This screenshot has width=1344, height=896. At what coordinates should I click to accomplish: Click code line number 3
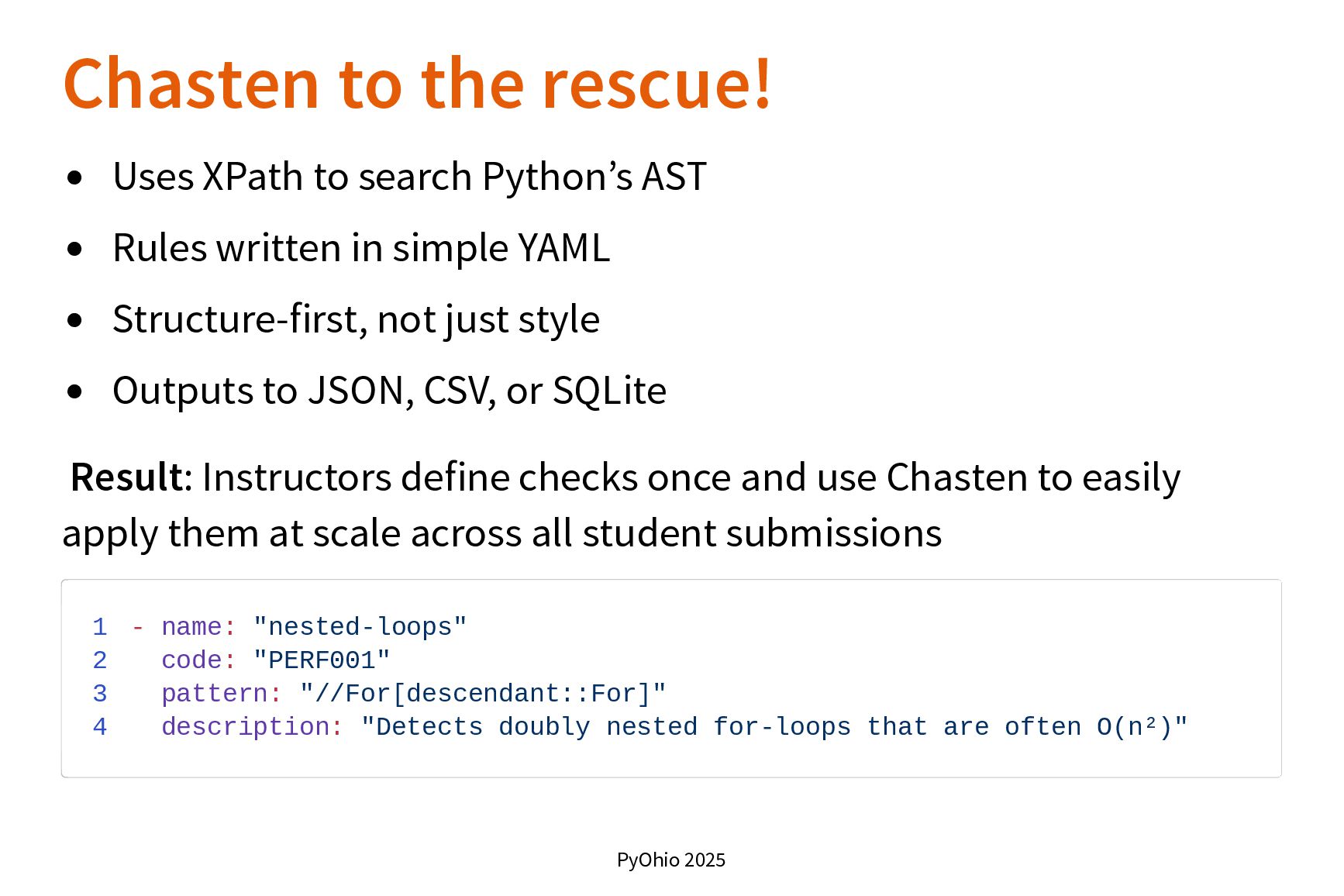pyautogui.click(x=99, y=693)
